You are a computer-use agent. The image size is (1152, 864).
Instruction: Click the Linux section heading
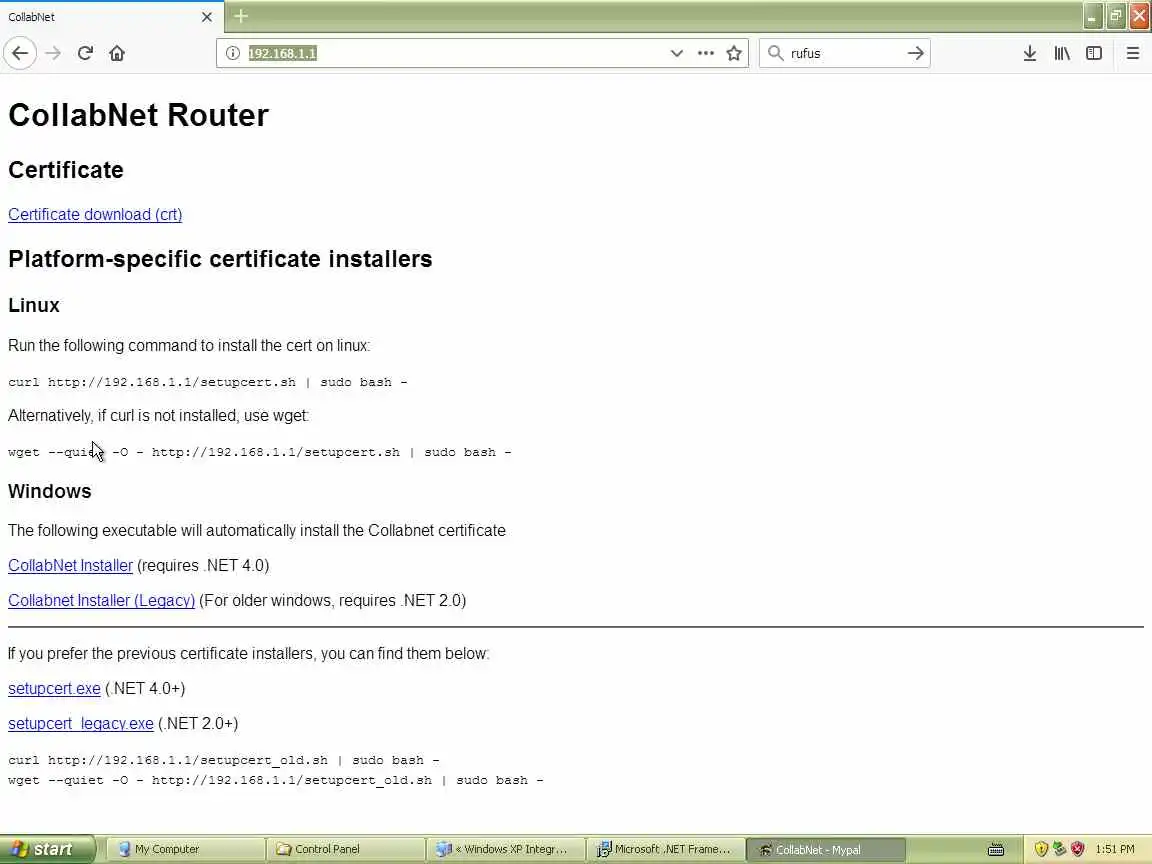[x=34, y=306]
